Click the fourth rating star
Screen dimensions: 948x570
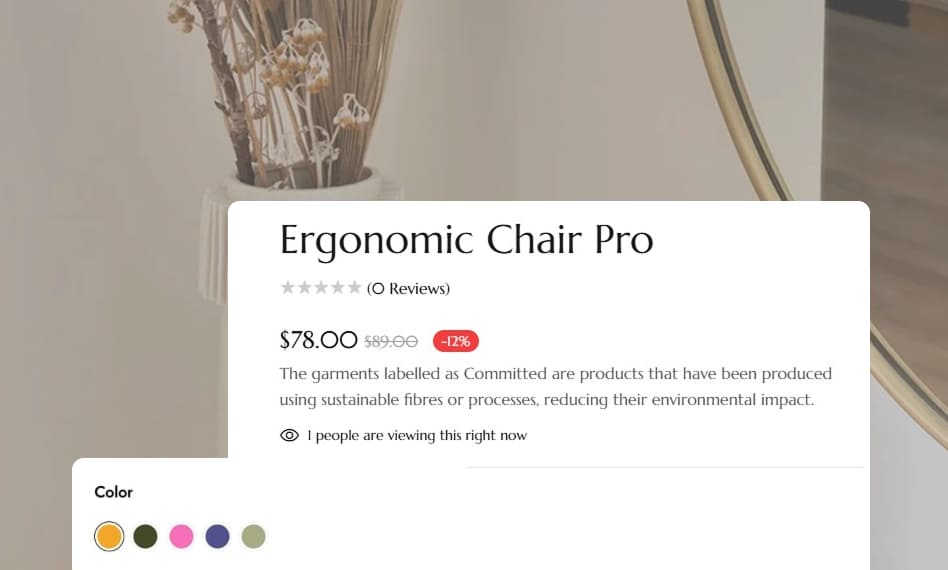pyautogui.click(x=338, y=288)
